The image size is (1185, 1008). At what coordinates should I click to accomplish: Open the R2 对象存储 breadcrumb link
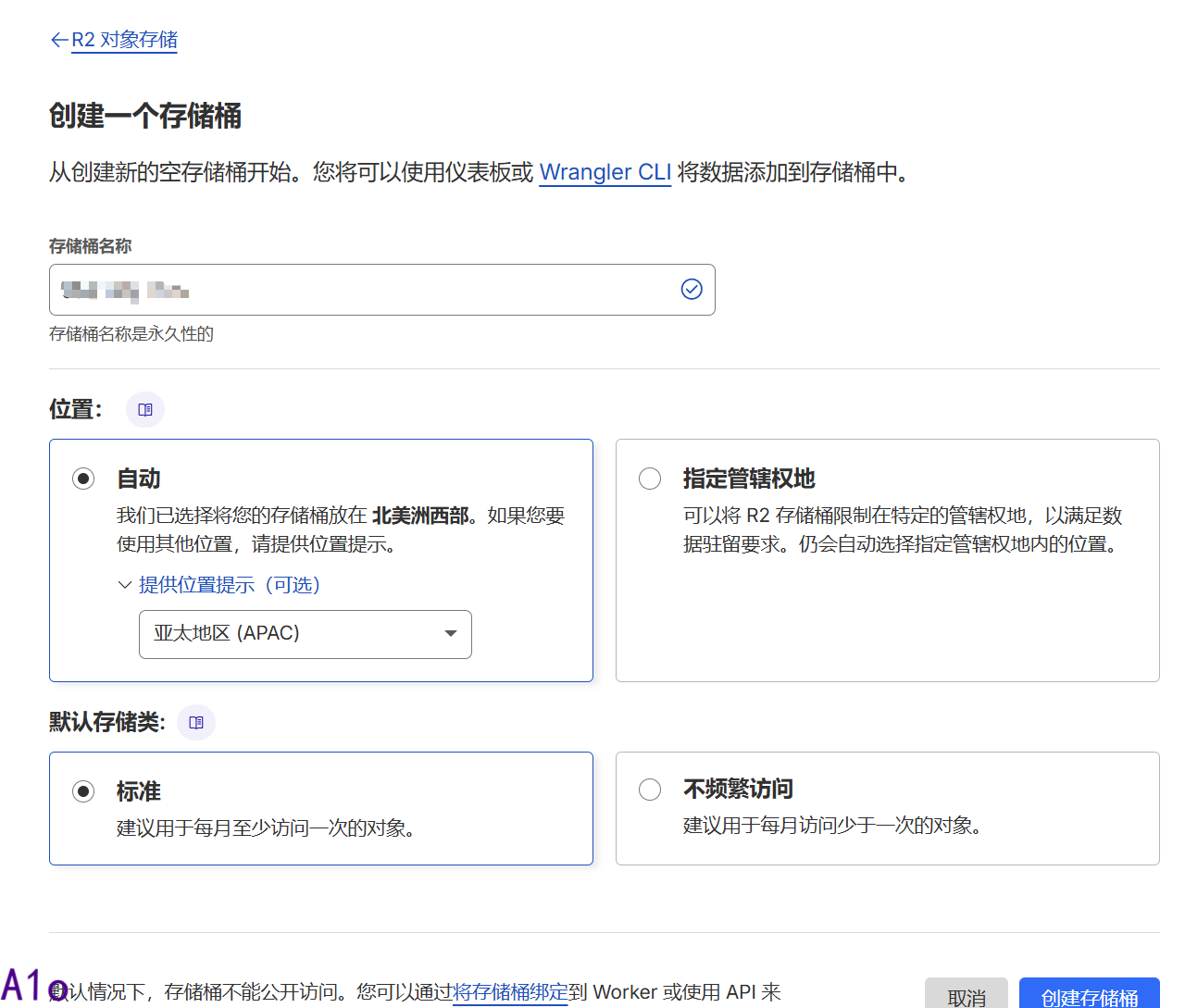pyautogui.click(x=124, y=40)
